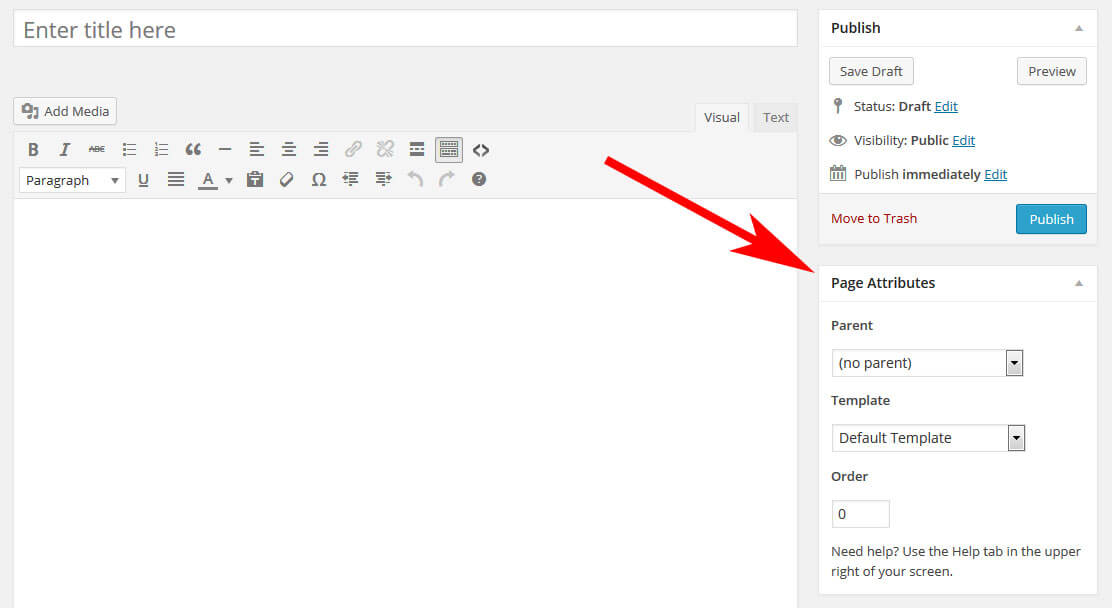Insert a horizontal line
Screen dimensions: 1112x608
point(225,149)
